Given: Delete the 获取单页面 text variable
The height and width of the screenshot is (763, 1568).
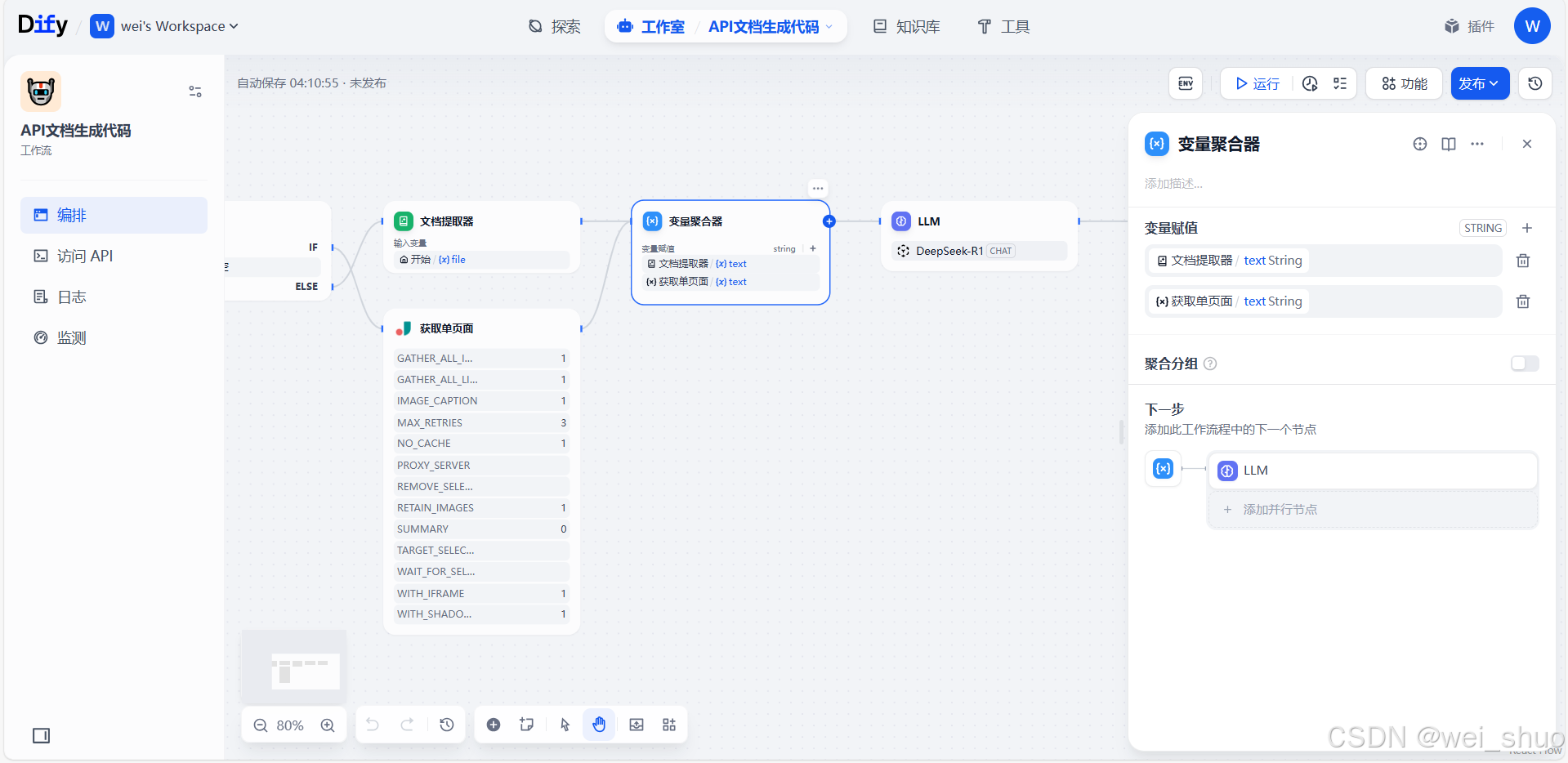Looking at the screenshot, I should 1523,301.
